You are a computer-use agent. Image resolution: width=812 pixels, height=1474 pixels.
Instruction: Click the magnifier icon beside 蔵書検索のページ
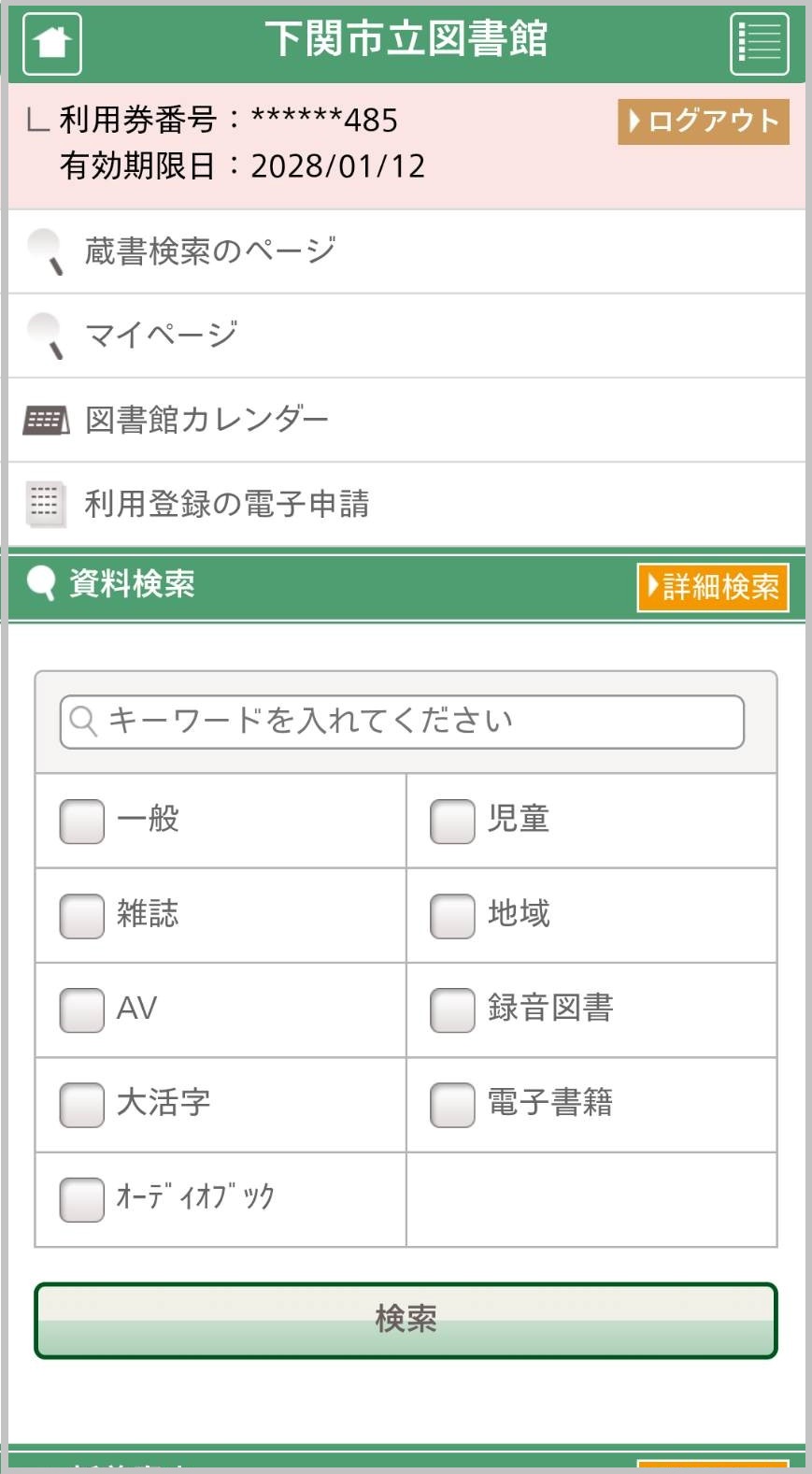coord(42,250)
